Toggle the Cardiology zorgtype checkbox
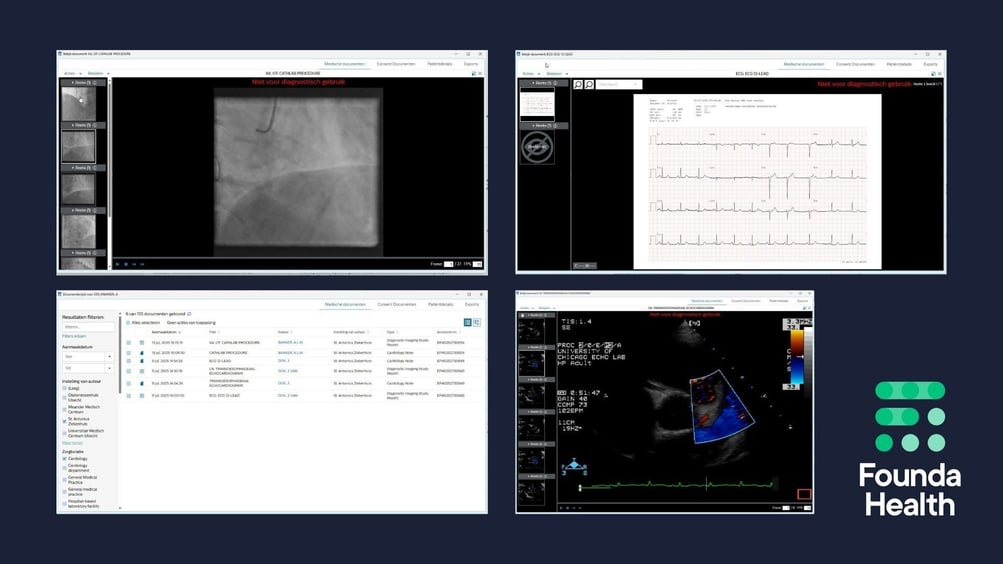The width and height of the screenshot is (1003, 564). [x=65, y=459]
